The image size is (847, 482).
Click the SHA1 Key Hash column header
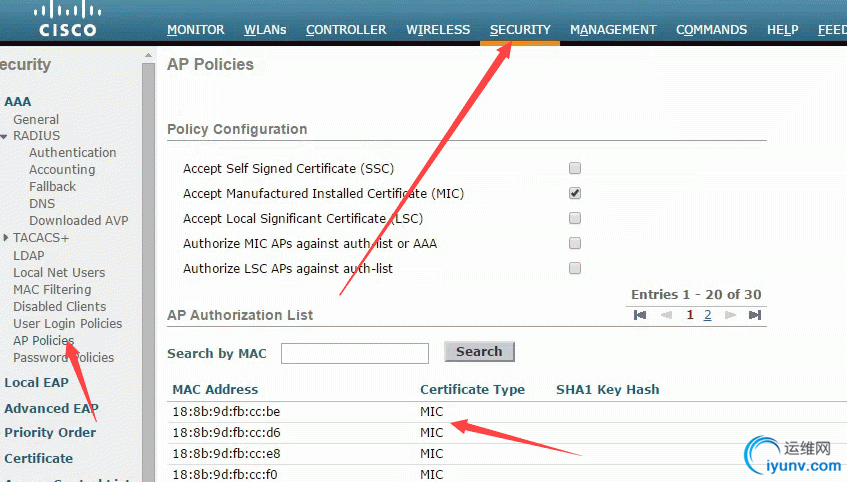click(608, 390)
